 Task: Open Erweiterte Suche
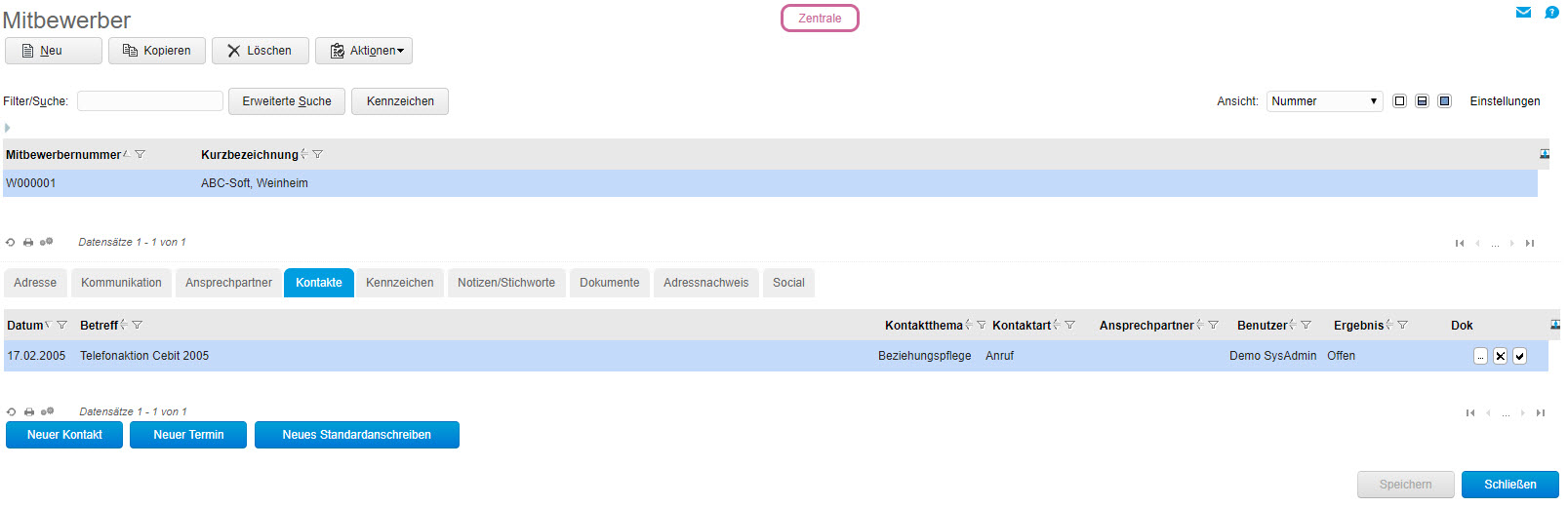pyautogui.click(x=287, y=101)
